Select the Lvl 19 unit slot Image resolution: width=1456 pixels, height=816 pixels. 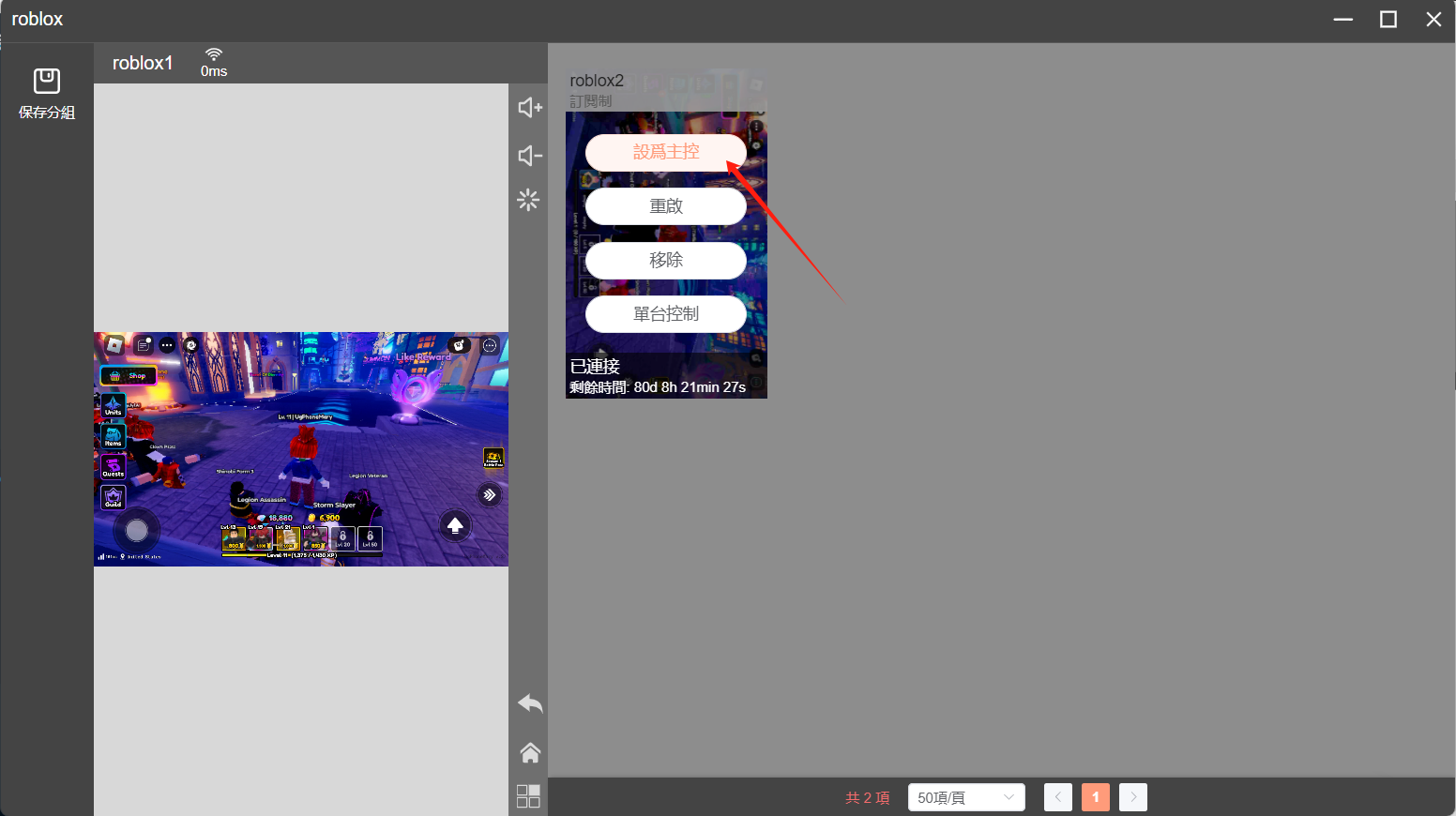(x=261, y=538)
